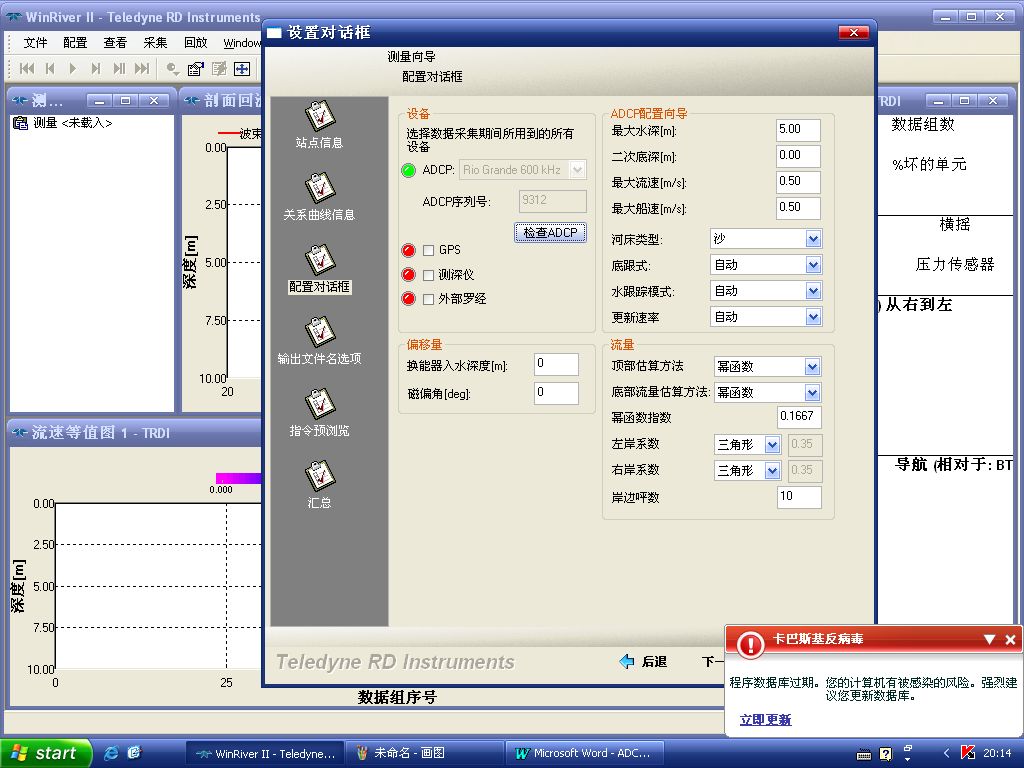This screenshot has width=1024, height=768.
Task: Click the 立即更新 link
Action: [765, 720]
